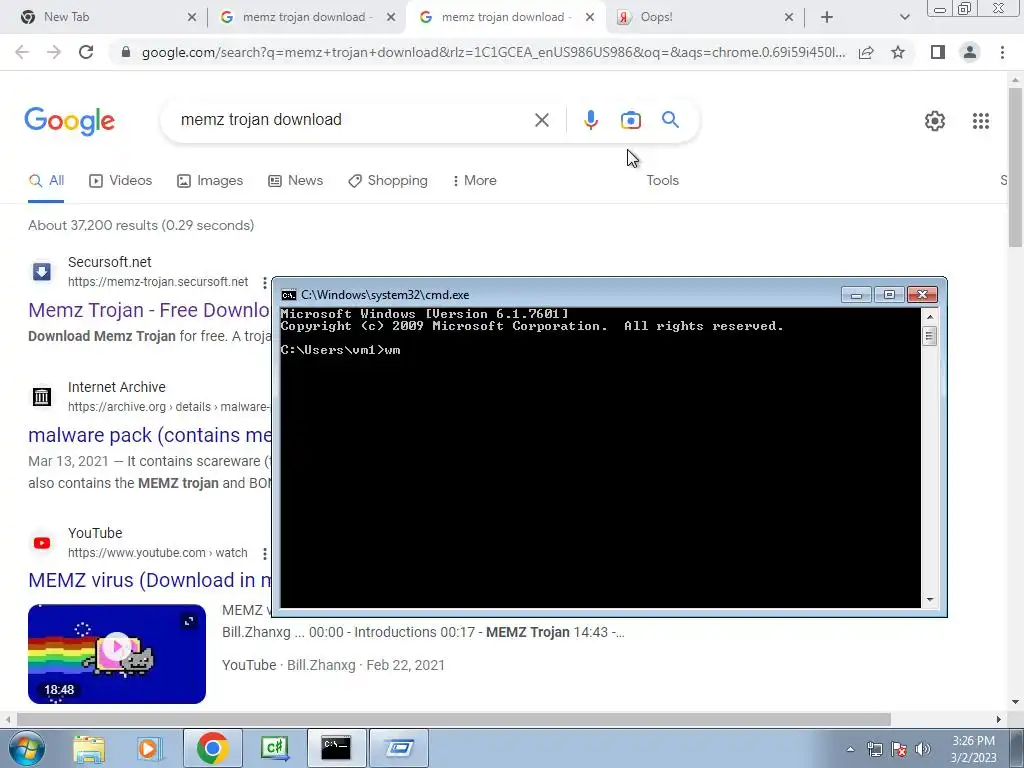Open Action Center flag tray icon
Image resolution: width=1024 pixels, height=768 pixels.
coord(899,749)
